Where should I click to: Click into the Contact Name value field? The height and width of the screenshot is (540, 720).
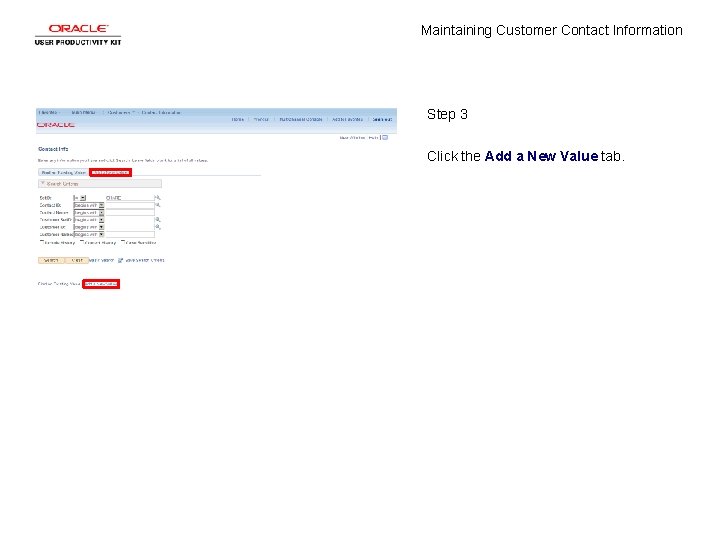[130, 213]
